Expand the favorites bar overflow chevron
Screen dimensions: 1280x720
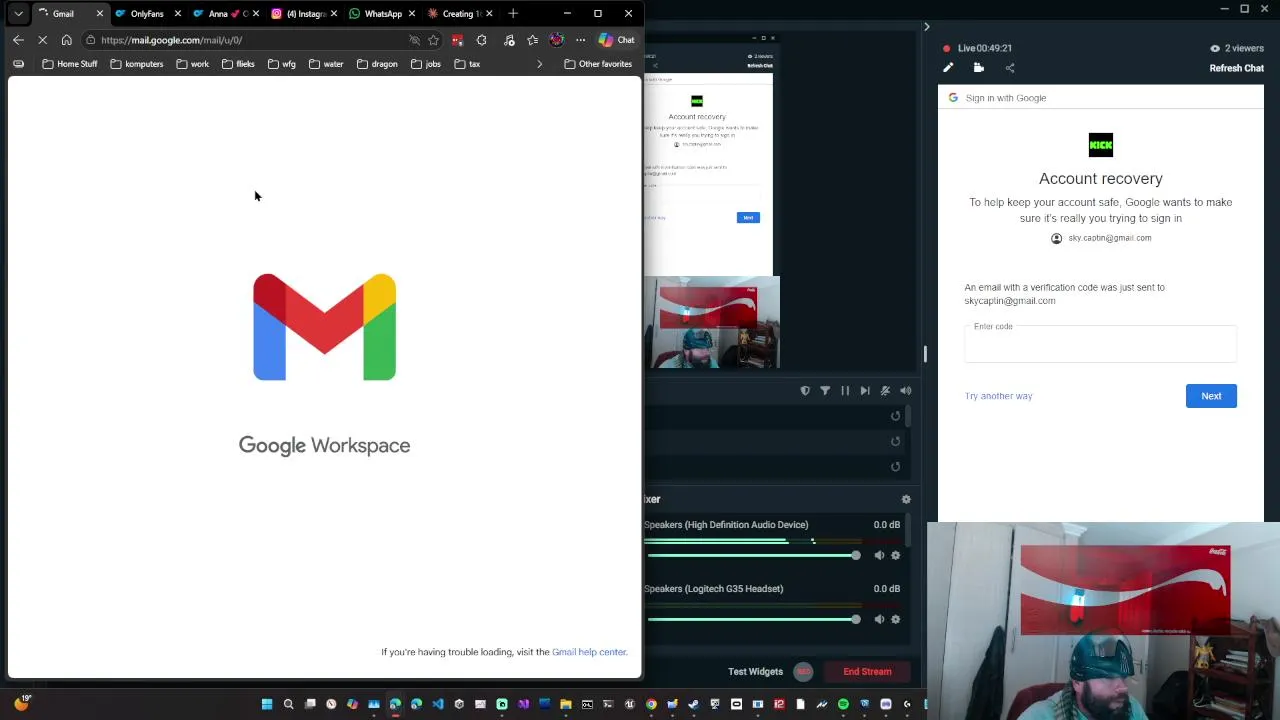point(539,64)
